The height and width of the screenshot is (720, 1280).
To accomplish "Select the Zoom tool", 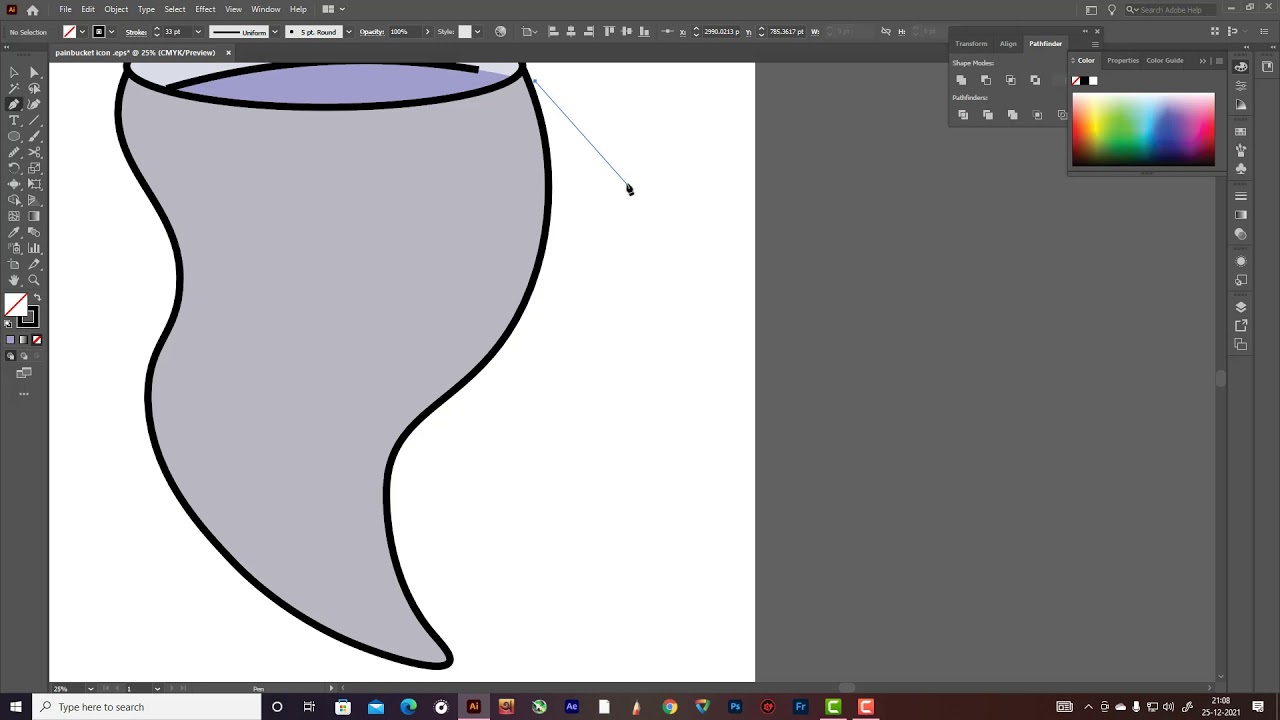I will point(34,280).
